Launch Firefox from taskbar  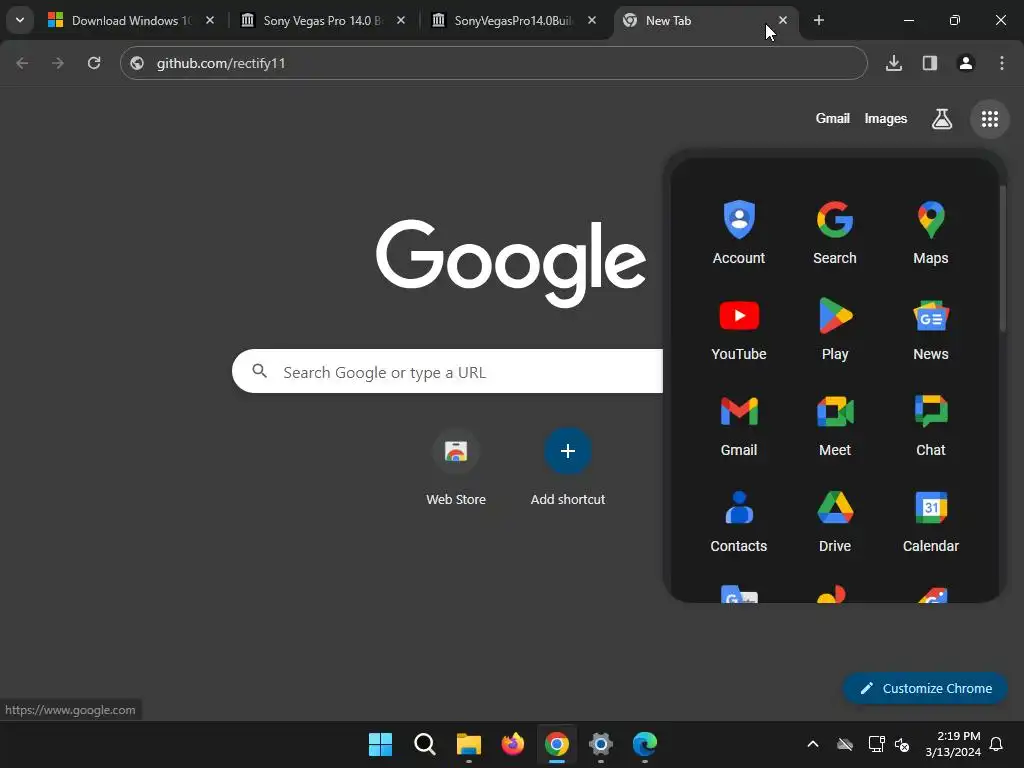point(513,744)
